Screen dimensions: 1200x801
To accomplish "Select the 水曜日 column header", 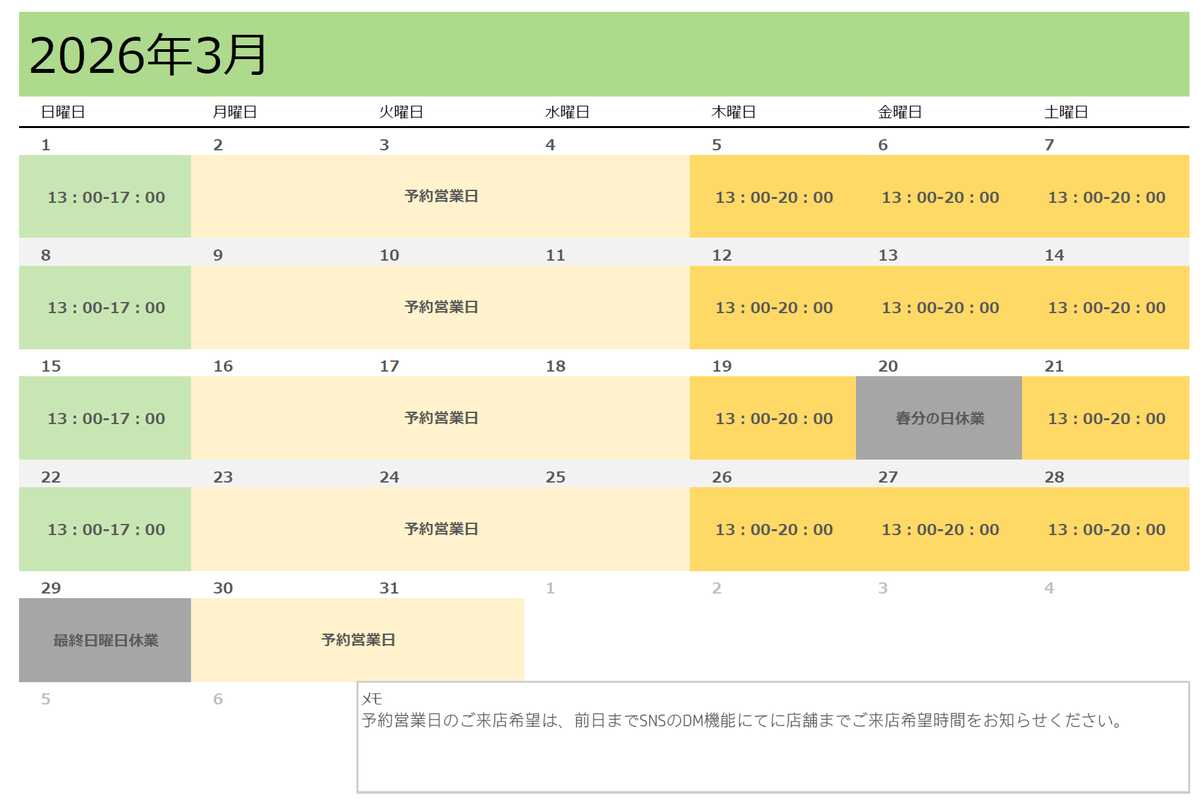I will coord(567,112).
